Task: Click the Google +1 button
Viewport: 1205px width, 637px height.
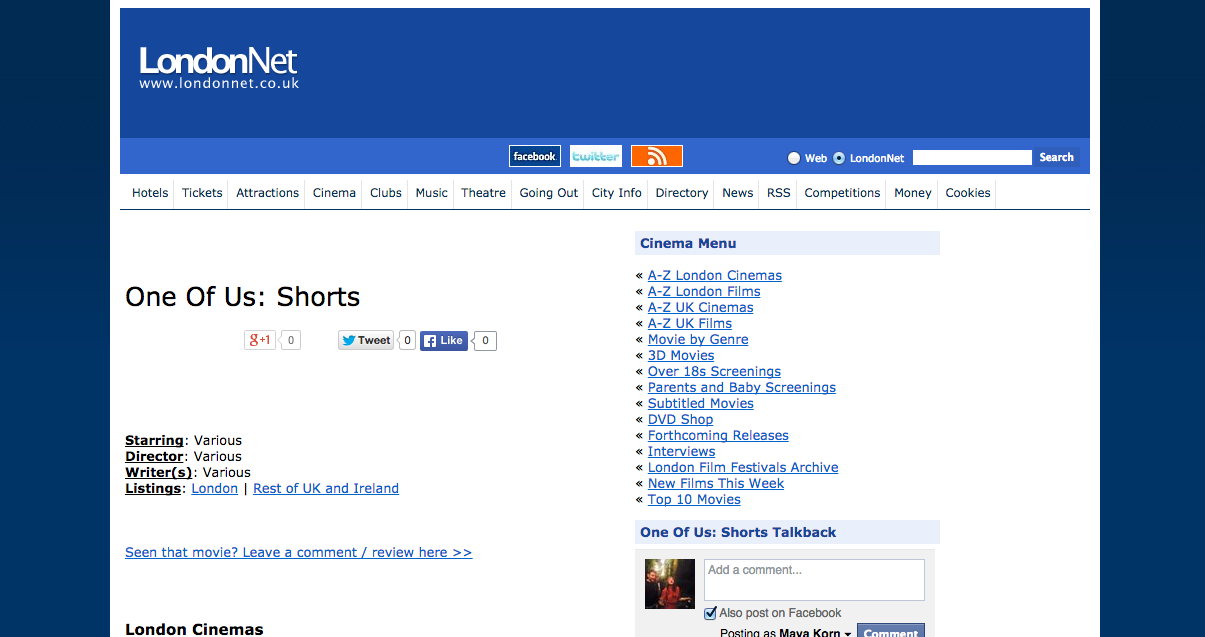Action: pyautogui.click(x=259, y=340)
